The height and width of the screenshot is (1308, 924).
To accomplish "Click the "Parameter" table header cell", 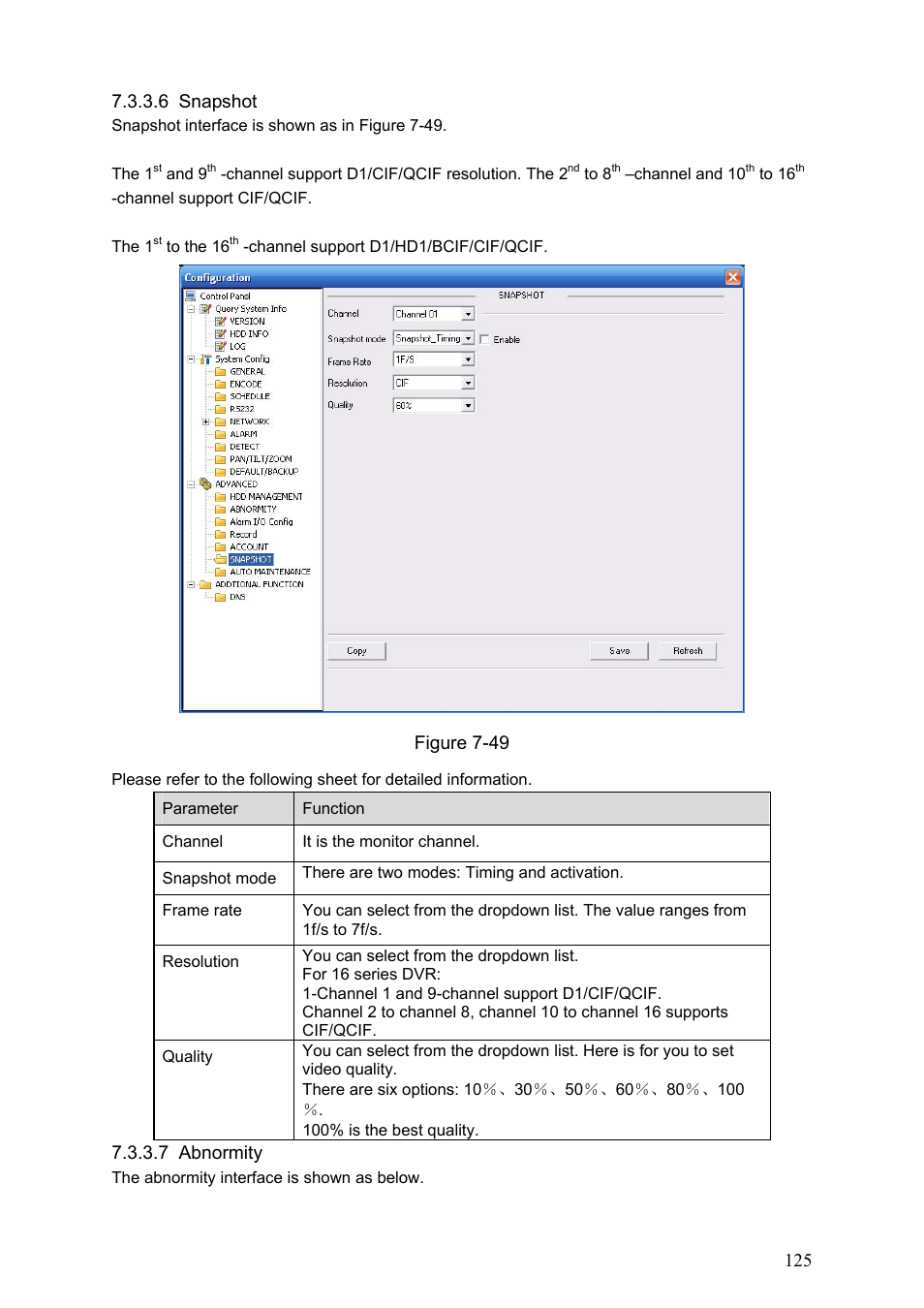I will point(224,809).
